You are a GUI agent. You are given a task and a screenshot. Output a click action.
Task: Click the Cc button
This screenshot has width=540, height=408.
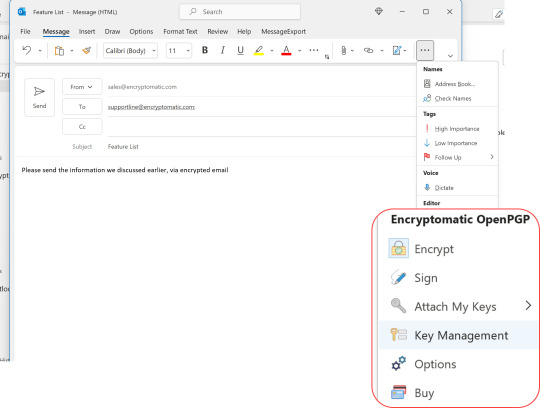point(82,127)
